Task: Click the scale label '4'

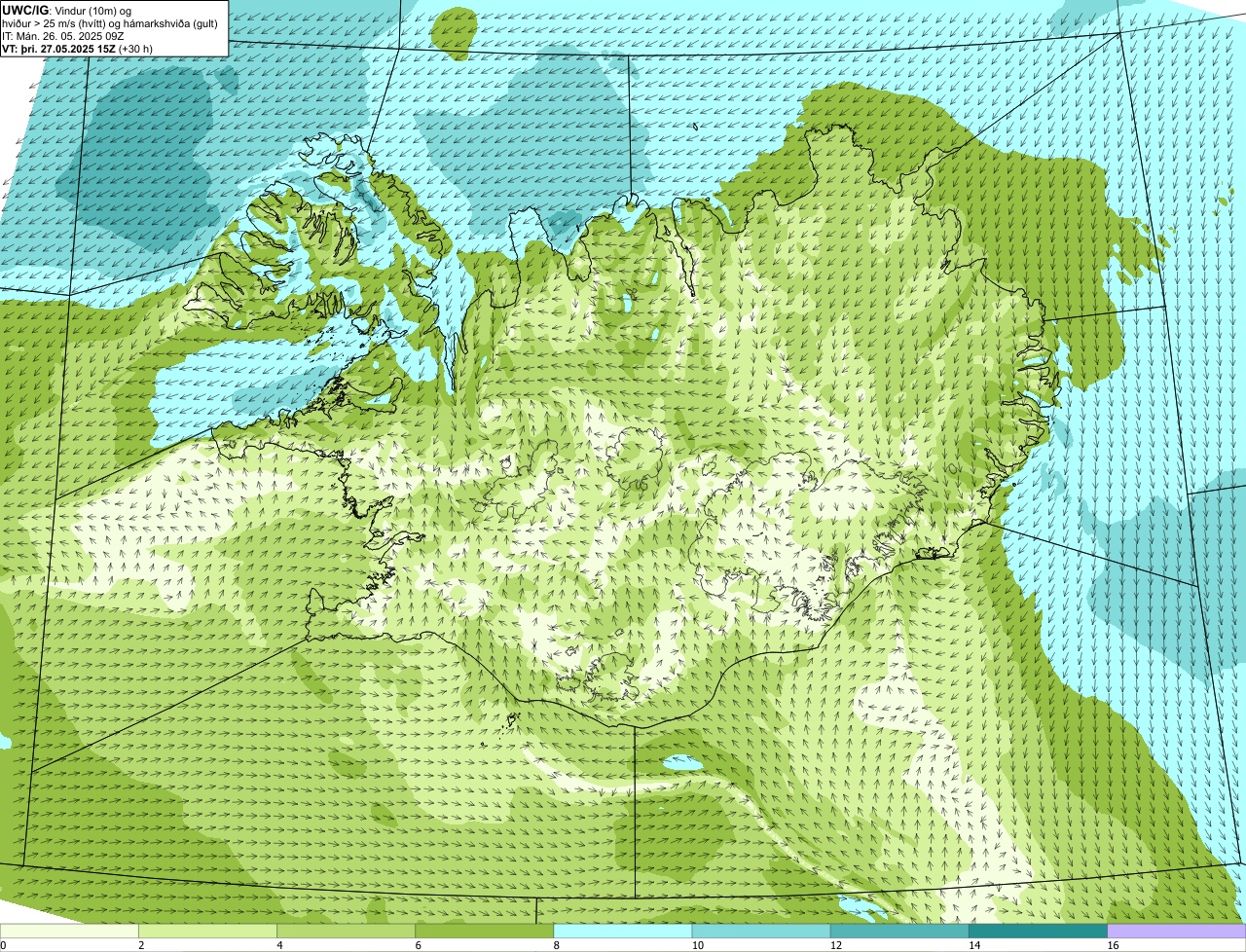Action: pyautogui.click(x=279, y=945)
